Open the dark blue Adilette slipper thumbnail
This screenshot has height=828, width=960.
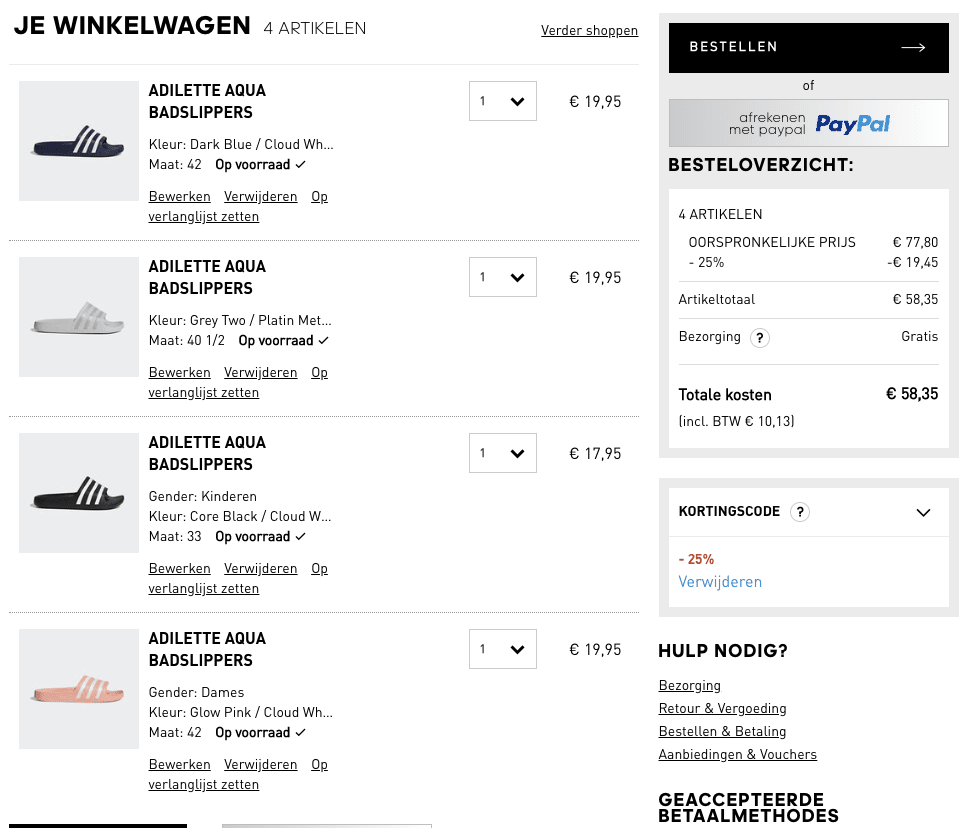coord(79,141)
